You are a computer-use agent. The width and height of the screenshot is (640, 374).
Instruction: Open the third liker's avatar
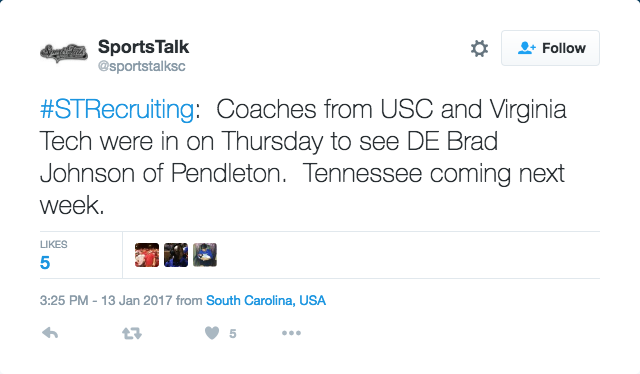click(205, 255)
